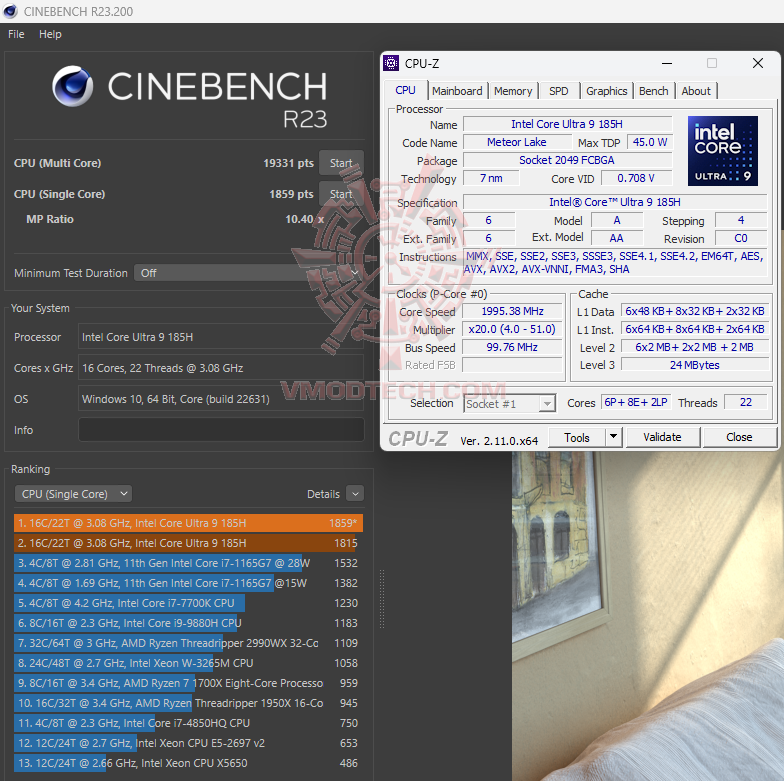Select the Core i9-9880H ranking row
Image resolution: width=784 pixels, height=781 pixels.
[188, 623]
